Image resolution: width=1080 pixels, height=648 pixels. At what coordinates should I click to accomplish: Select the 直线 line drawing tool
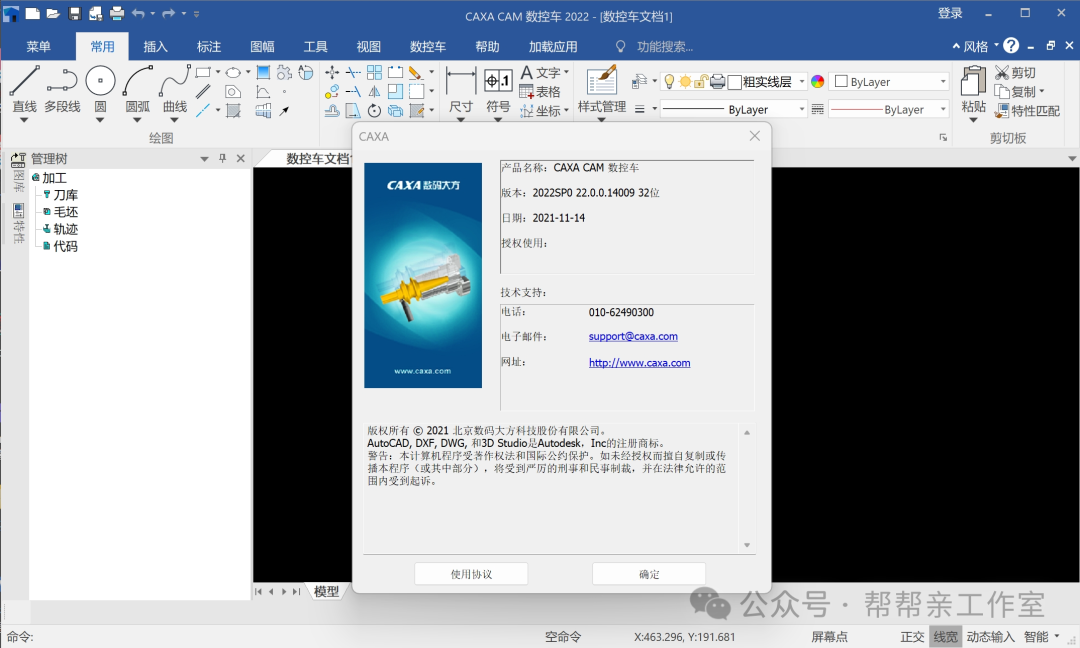24,88
